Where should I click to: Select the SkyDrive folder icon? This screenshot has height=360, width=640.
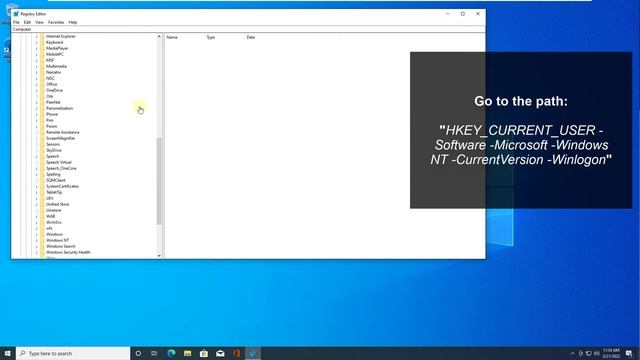(42, 150)
